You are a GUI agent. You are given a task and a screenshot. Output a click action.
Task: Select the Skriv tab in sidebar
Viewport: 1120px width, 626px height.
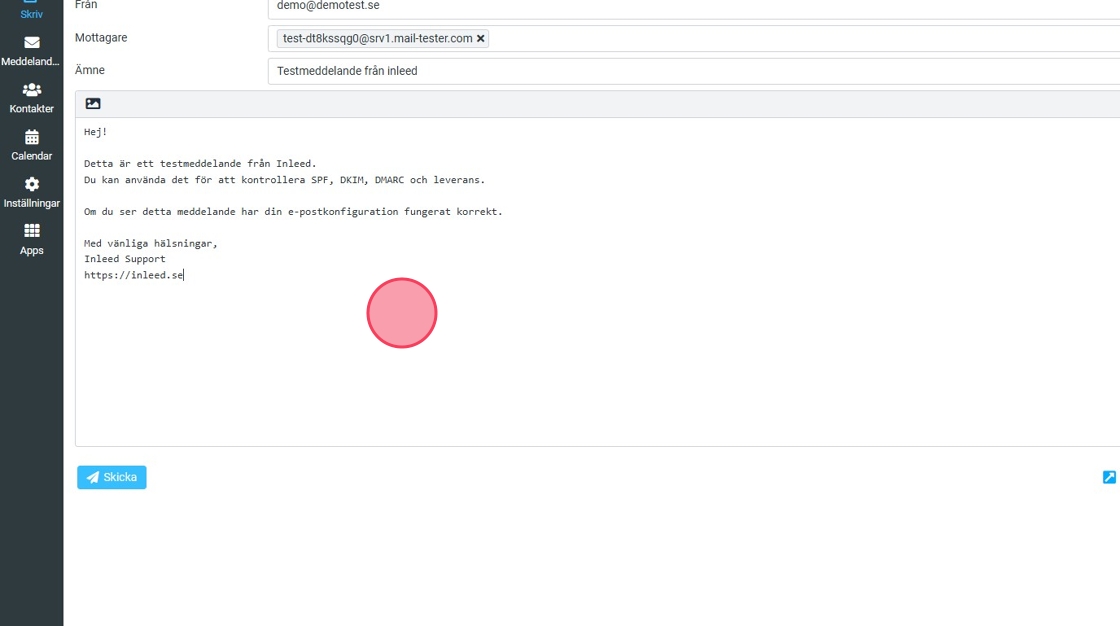[32, 10]
